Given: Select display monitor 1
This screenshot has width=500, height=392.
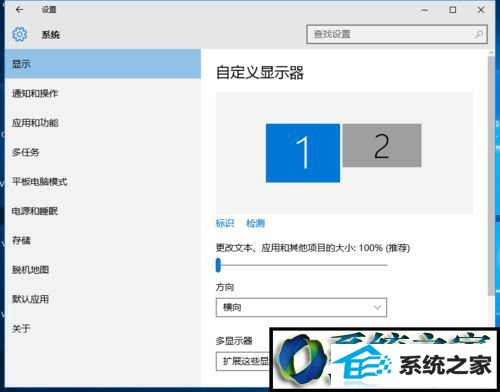Looking at the screenshot, I should 303,153.
